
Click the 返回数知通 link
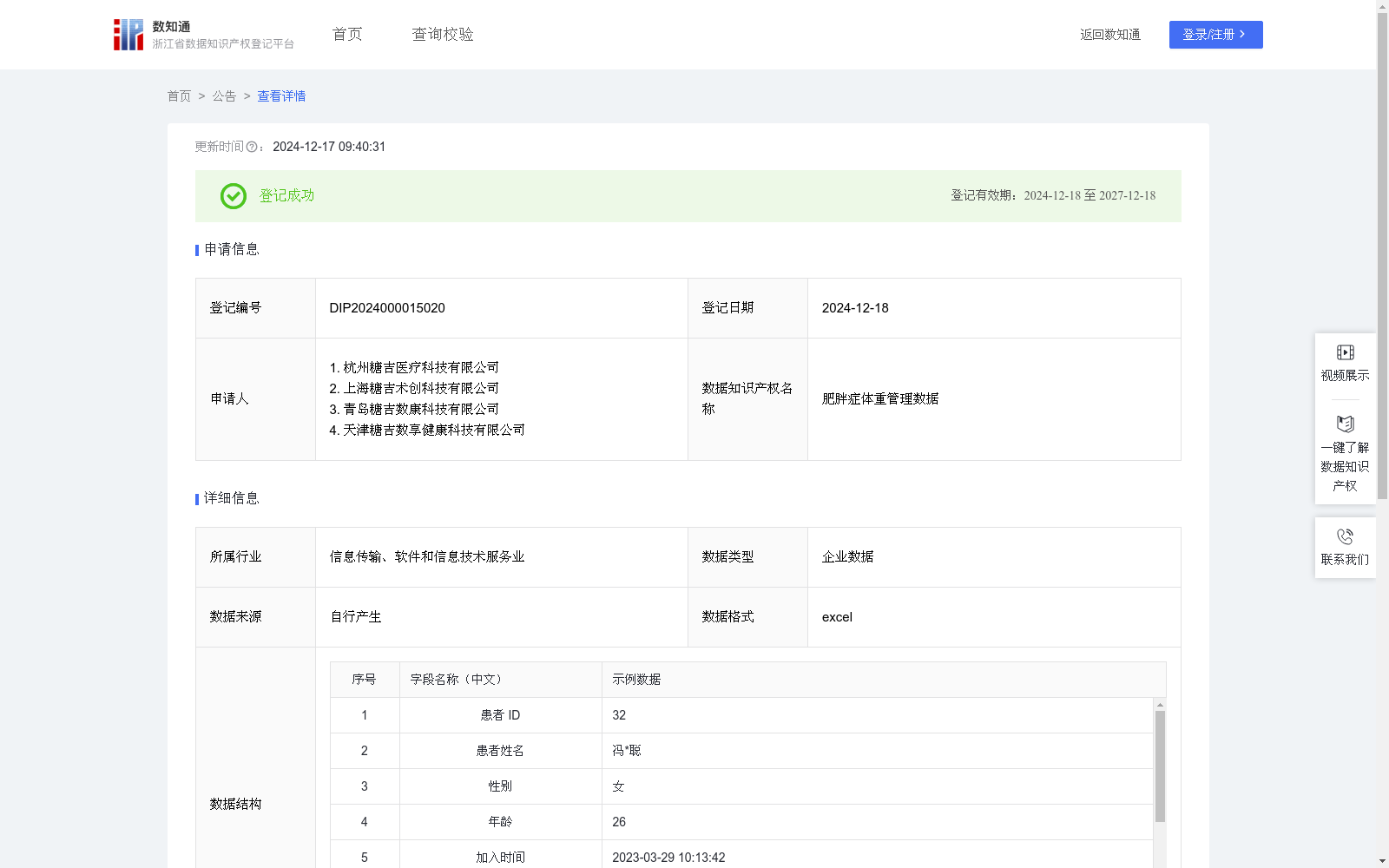click(x=1110, y=35)
